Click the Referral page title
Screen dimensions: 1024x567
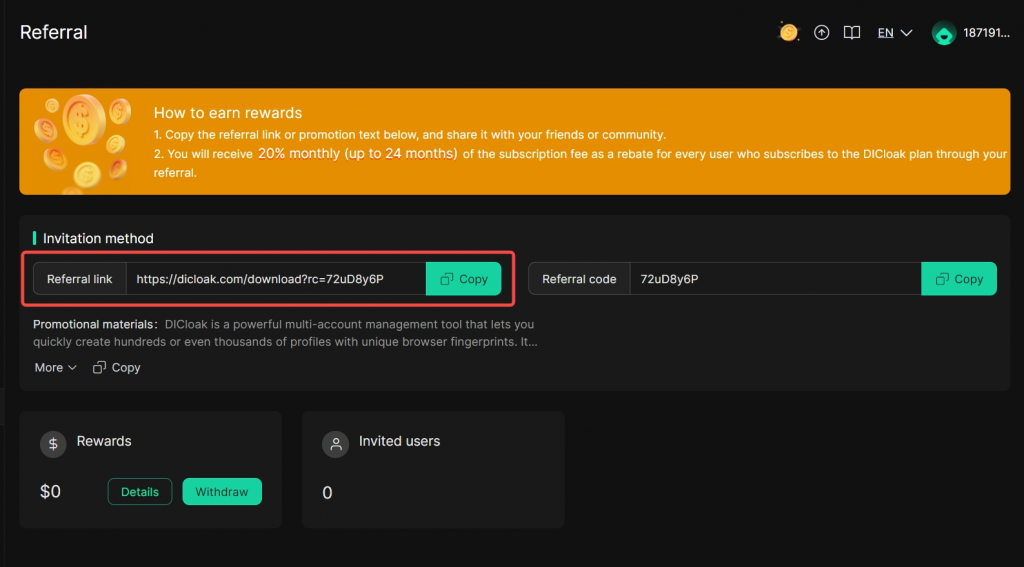[x=54, y=32]
